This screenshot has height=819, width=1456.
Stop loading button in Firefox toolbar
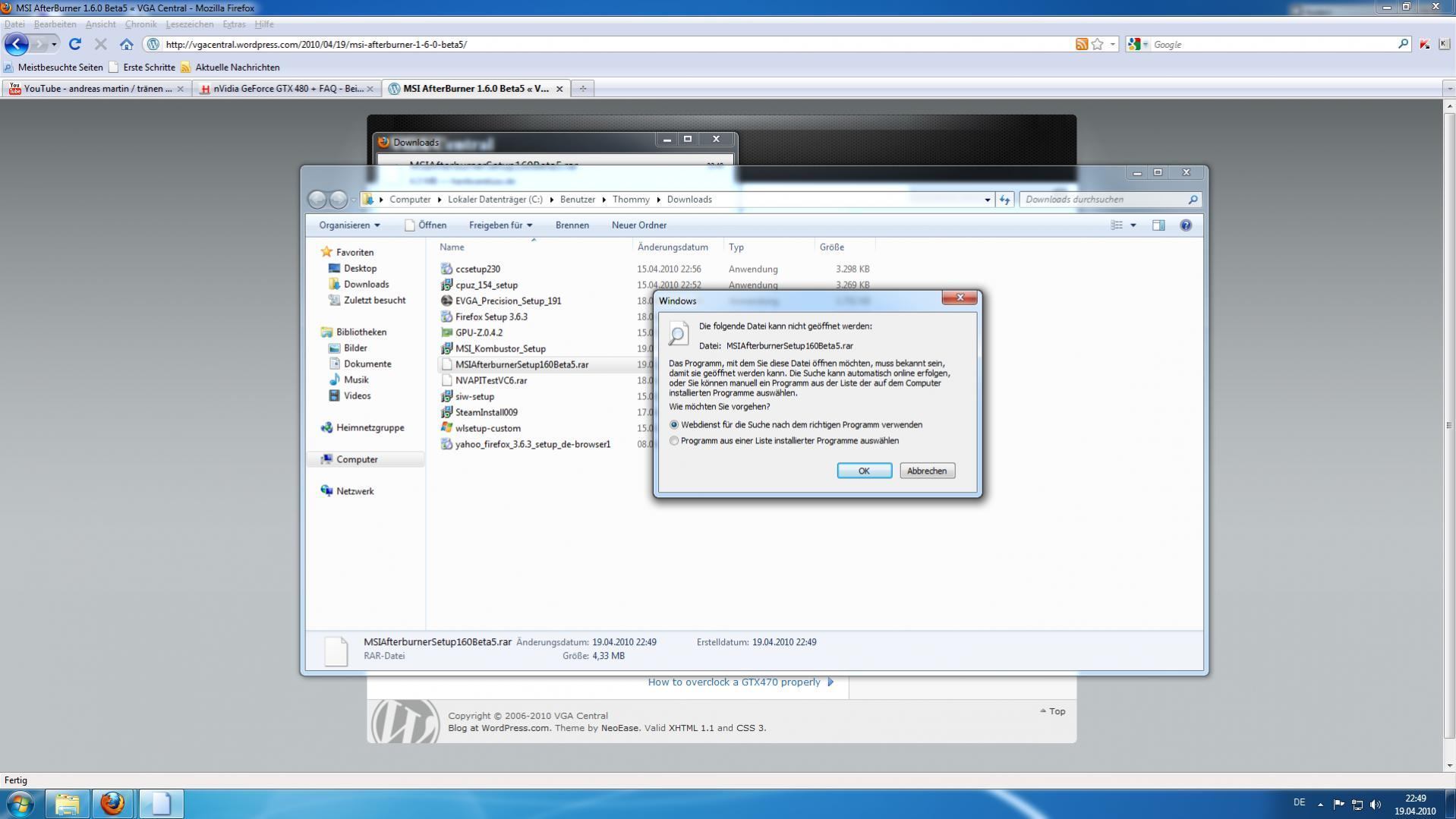(100, 44)
